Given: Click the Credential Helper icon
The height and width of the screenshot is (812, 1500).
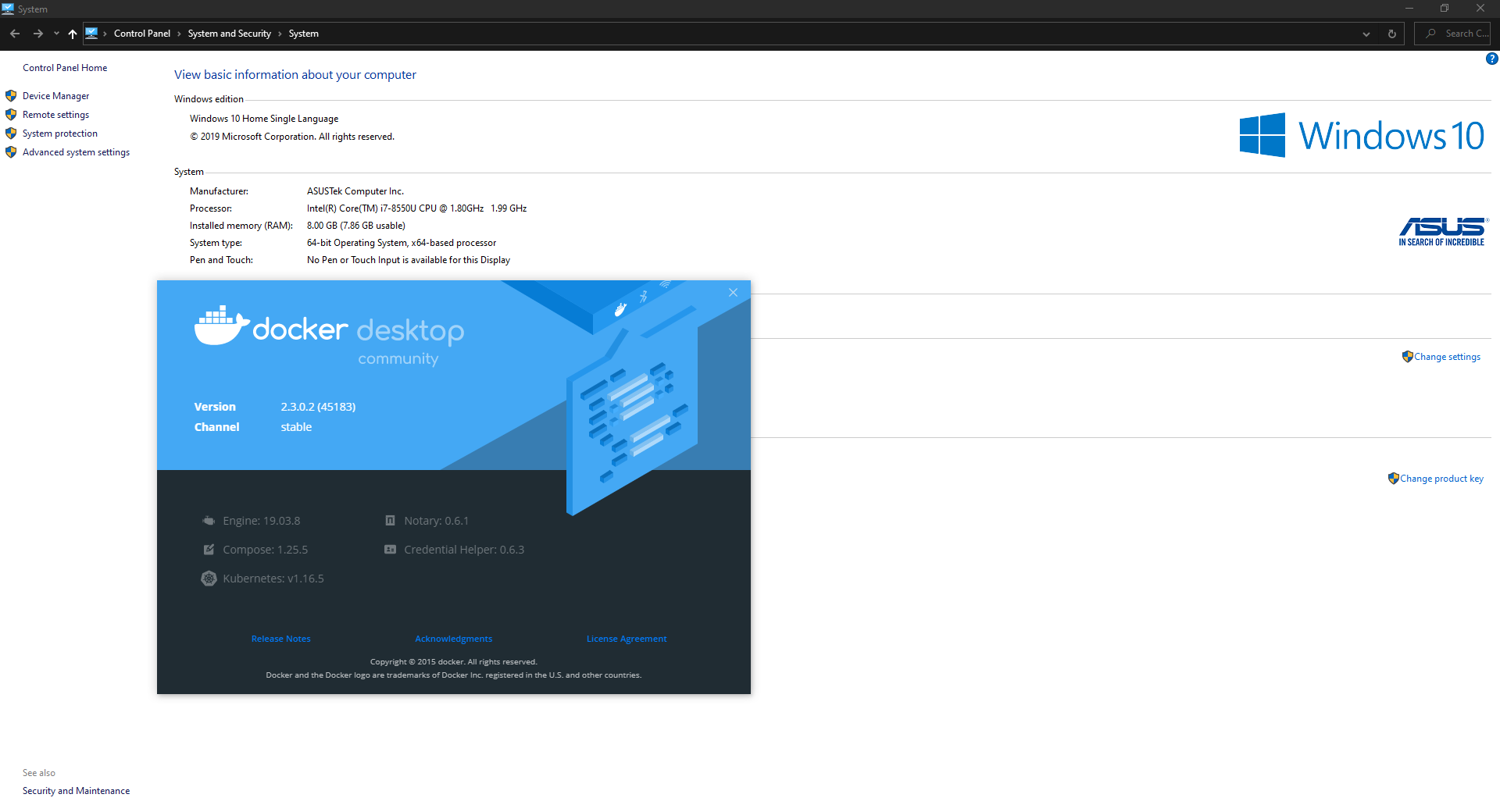Looking at the screenshot, I should pos(390,550).
